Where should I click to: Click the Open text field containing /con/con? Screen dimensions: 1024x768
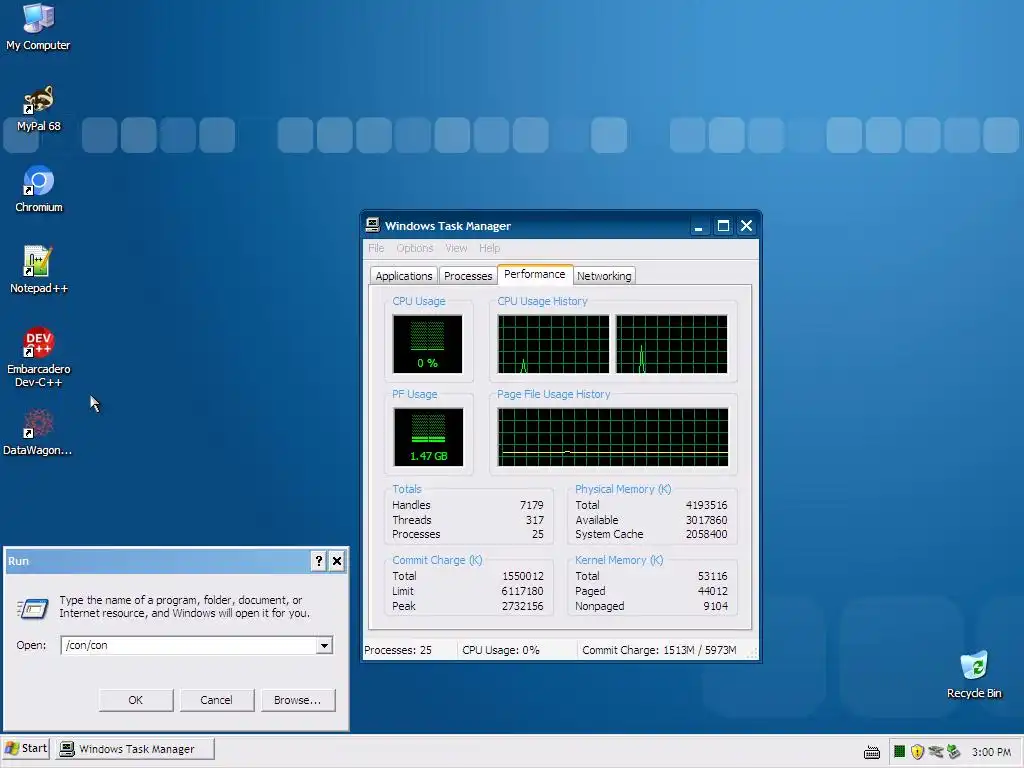coord(189,645)
